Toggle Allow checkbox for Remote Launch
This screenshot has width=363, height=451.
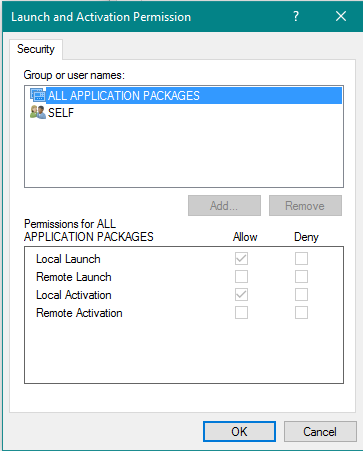(x=241, y=276)
